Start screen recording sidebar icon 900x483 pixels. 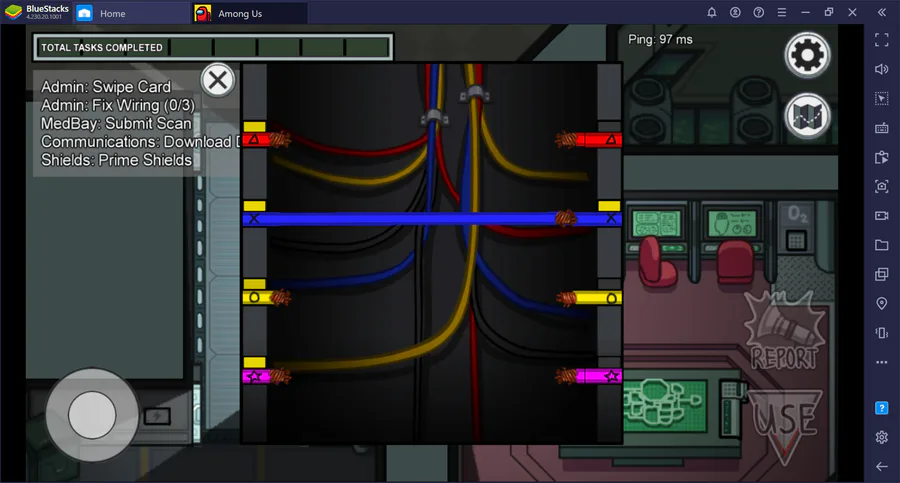coord(882,215)
